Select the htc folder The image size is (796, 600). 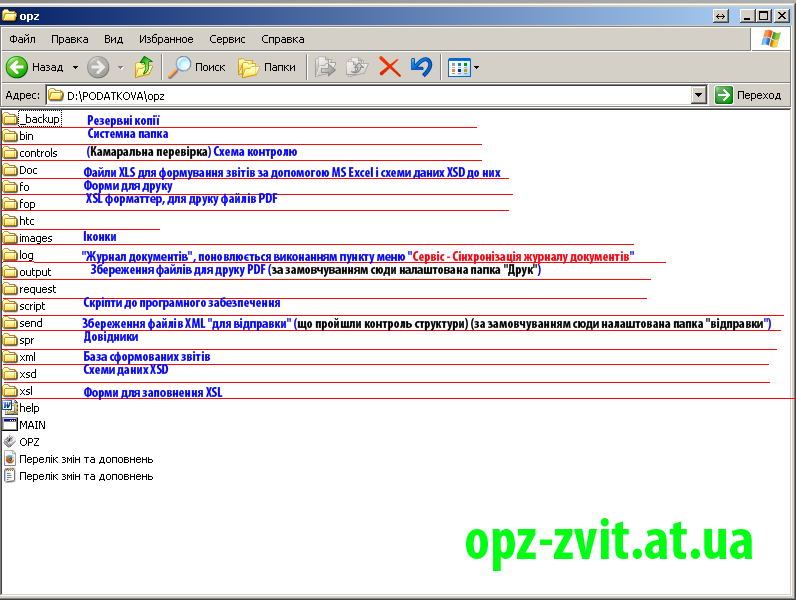click(x=18, y=221)
